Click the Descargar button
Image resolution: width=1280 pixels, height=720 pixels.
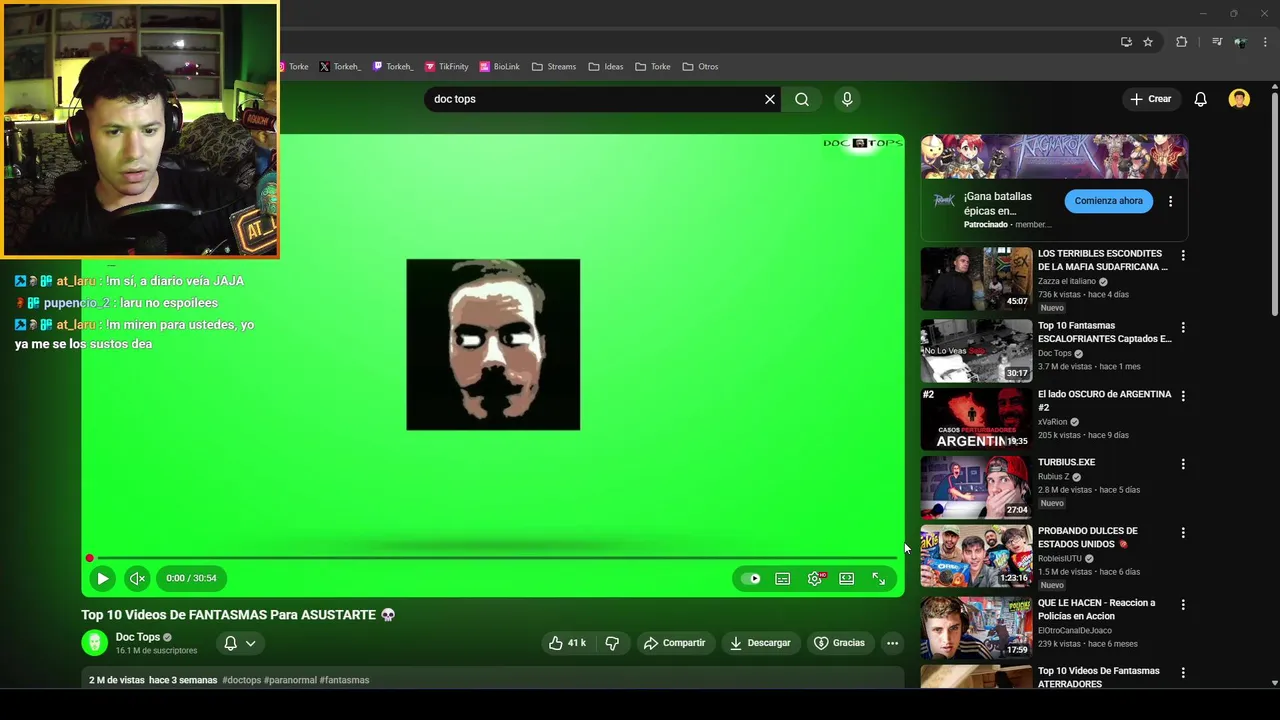tap(760, 643)
